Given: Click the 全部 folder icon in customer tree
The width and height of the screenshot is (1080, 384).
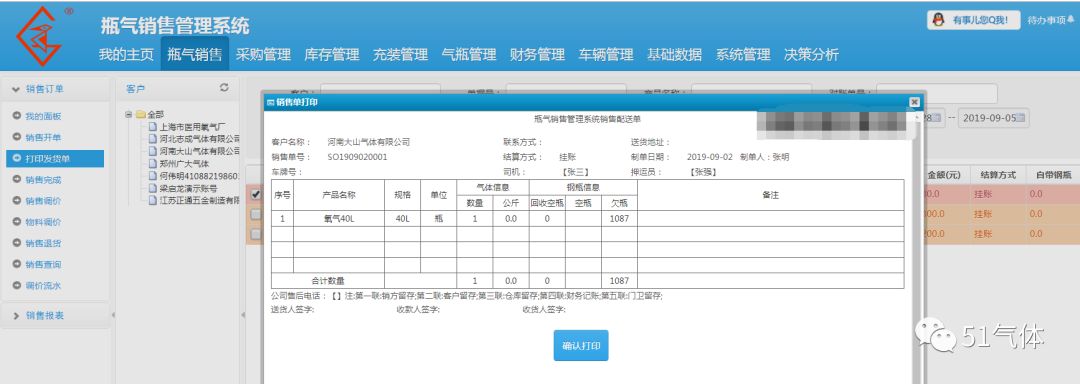Looking at the screenshot, I should point(141,114).
